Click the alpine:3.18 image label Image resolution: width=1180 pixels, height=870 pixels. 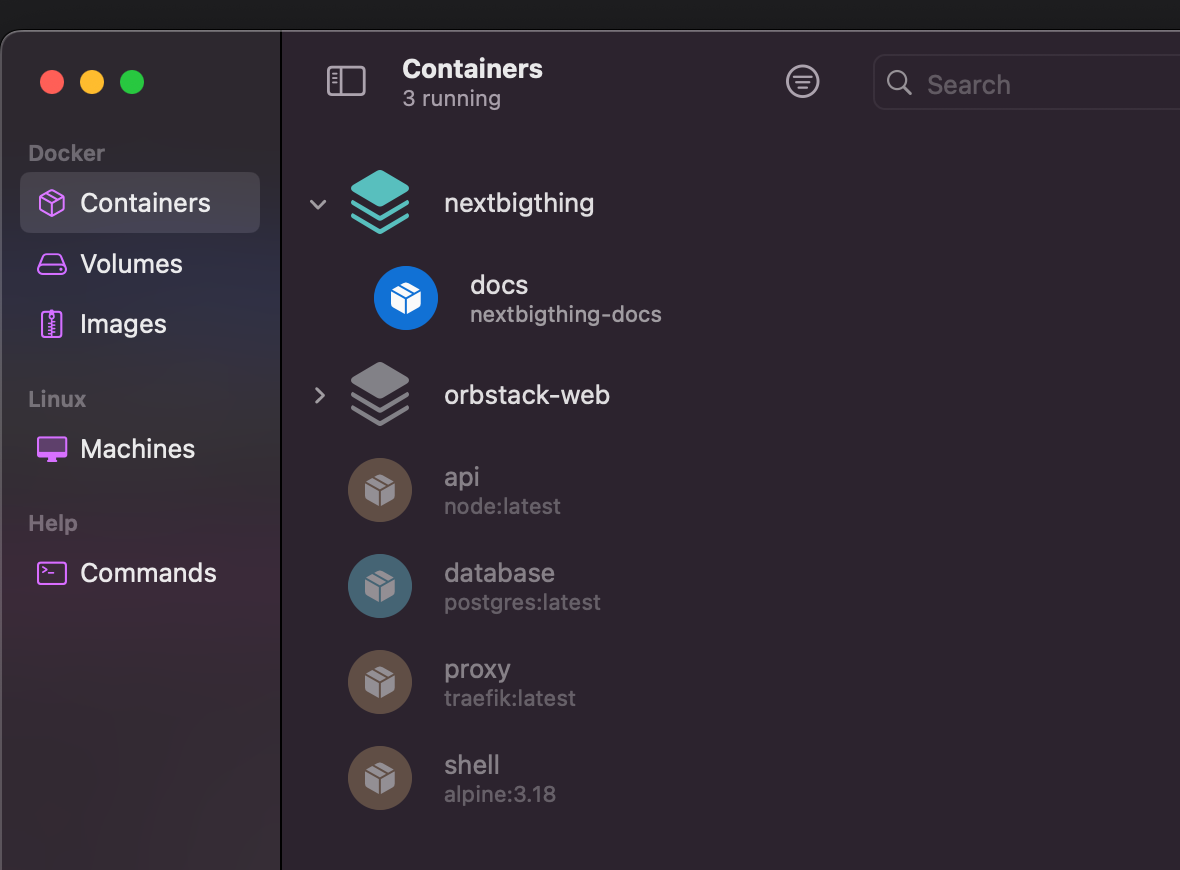500,795
